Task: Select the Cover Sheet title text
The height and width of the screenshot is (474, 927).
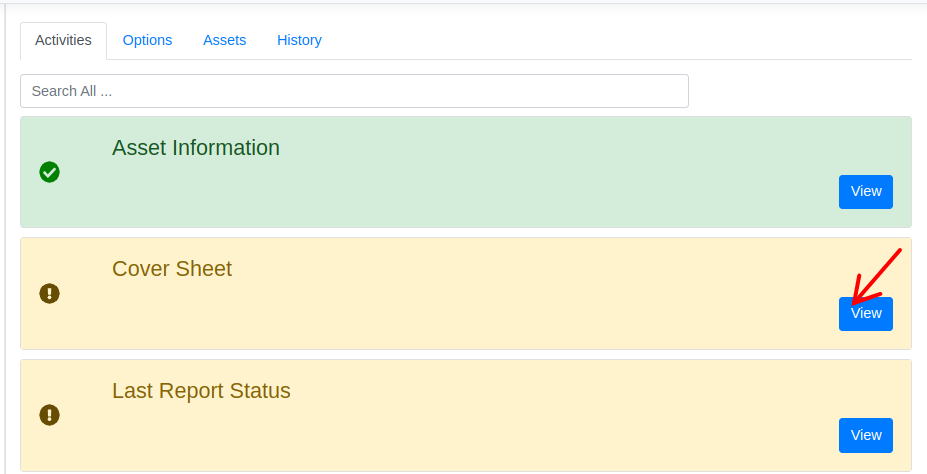Action: point(172,269)
